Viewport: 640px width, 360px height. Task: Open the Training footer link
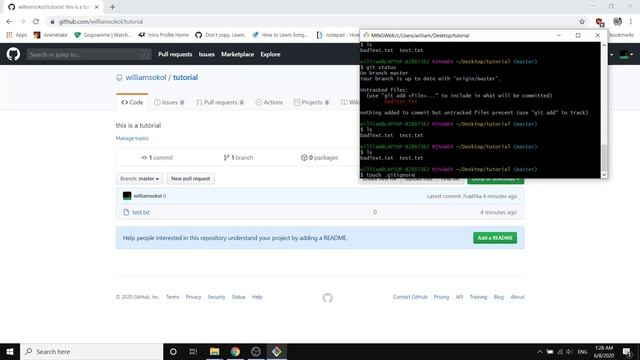pos(478,297)
